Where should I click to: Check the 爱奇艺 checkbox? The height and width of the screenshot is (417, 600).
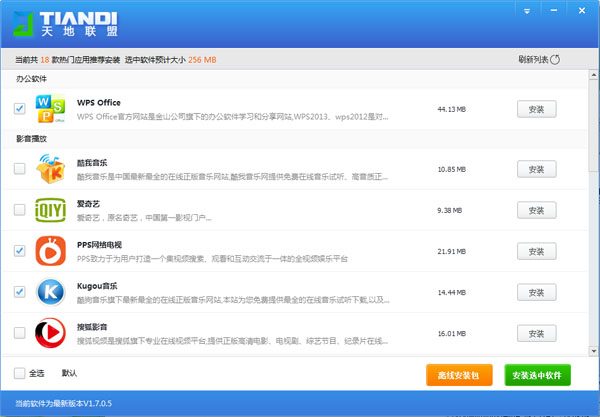[20, 210]
